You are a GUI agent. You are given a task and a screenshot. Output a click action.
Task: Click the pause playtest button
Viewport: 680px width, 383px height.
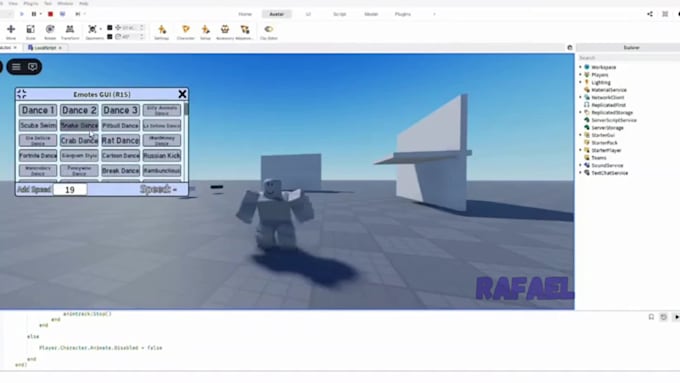(x=34, y=14)
